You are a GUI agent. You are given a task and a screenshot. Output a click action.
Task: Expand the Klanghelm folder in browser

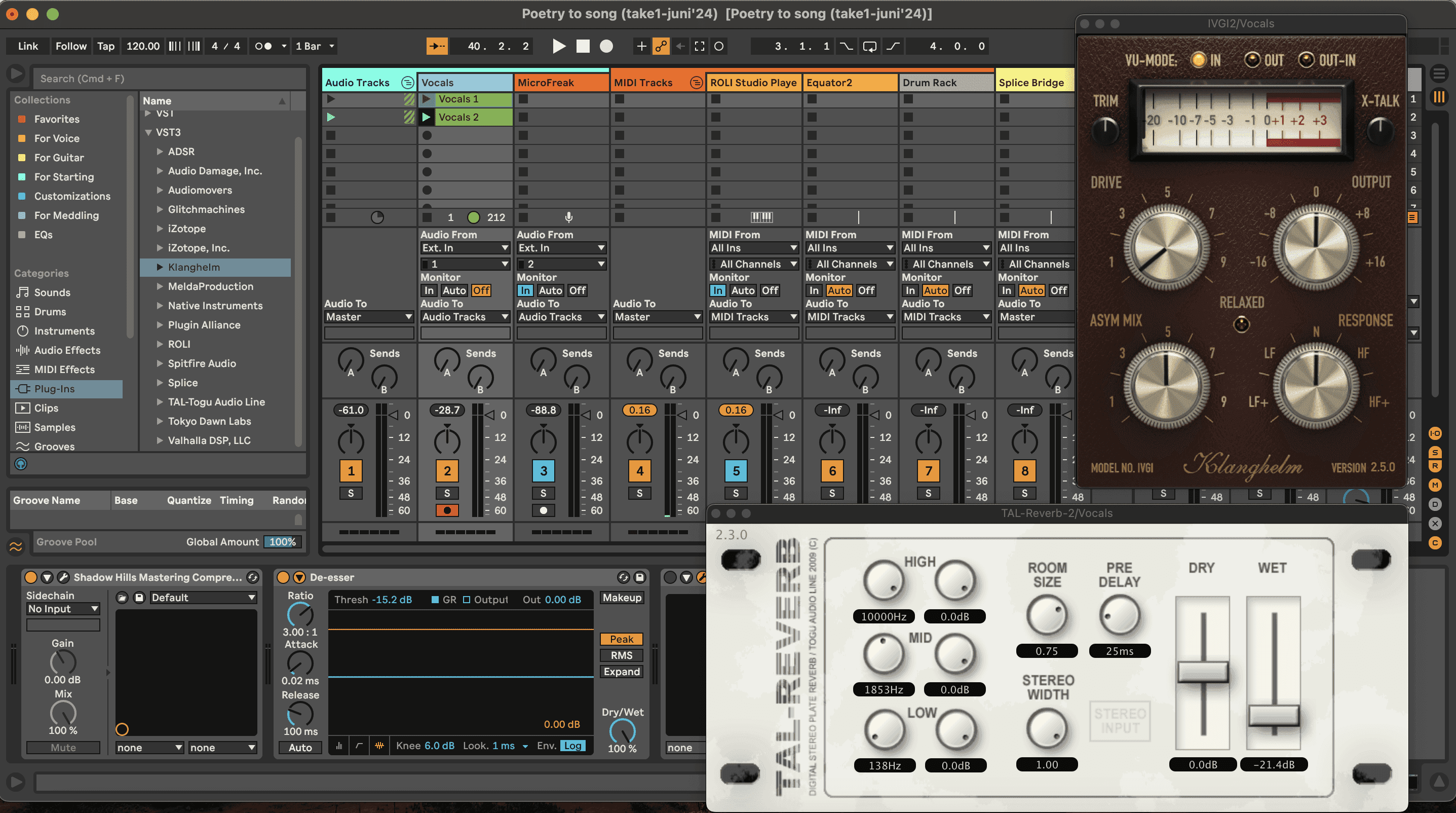pyautogui.click(x=160, y=267)
